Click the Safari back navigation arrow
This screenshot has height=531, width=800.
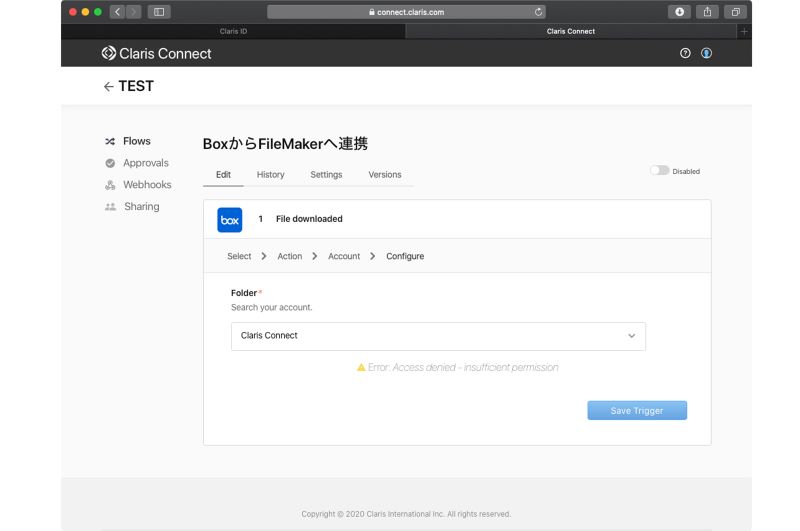(x=117, y=12)
